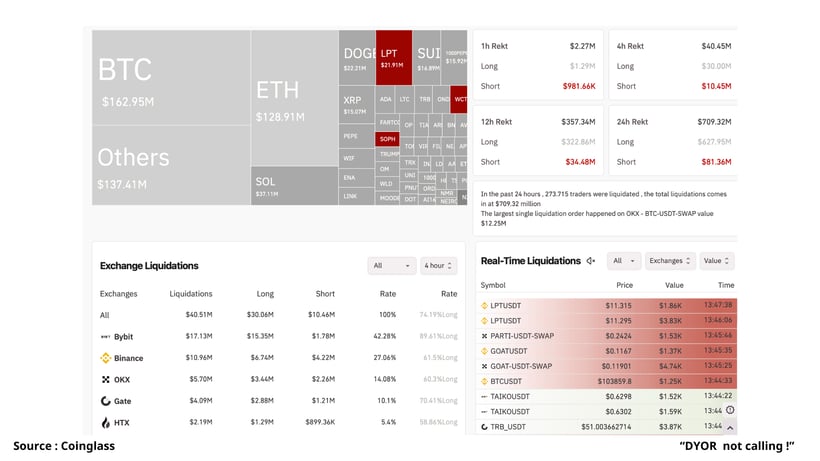
Task: Click the Binance exchange logo icon
Action: coord(106,358)
